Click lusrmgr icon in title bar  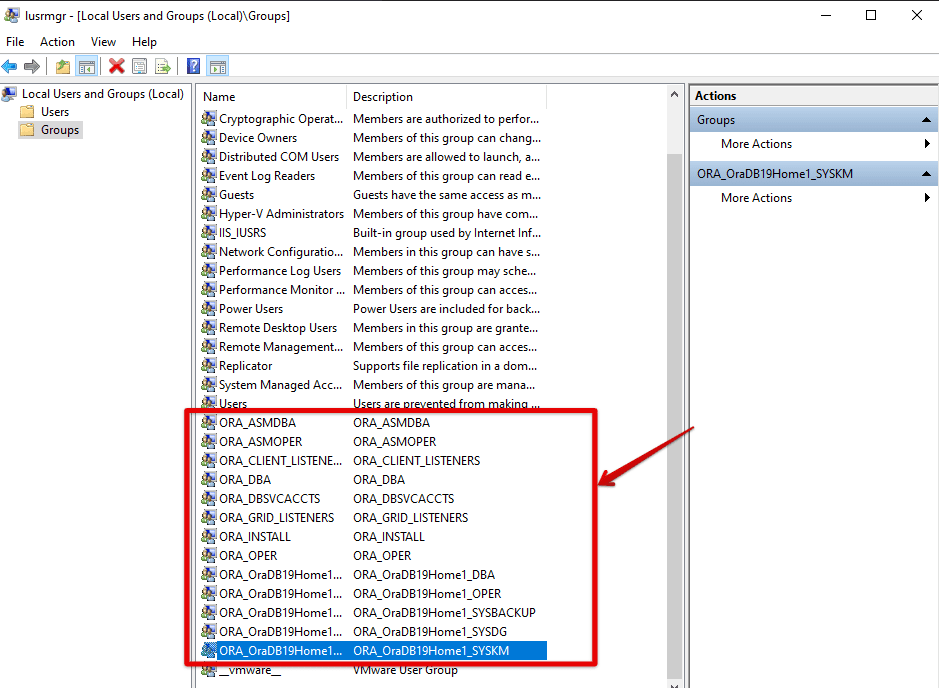coord(12,15)
